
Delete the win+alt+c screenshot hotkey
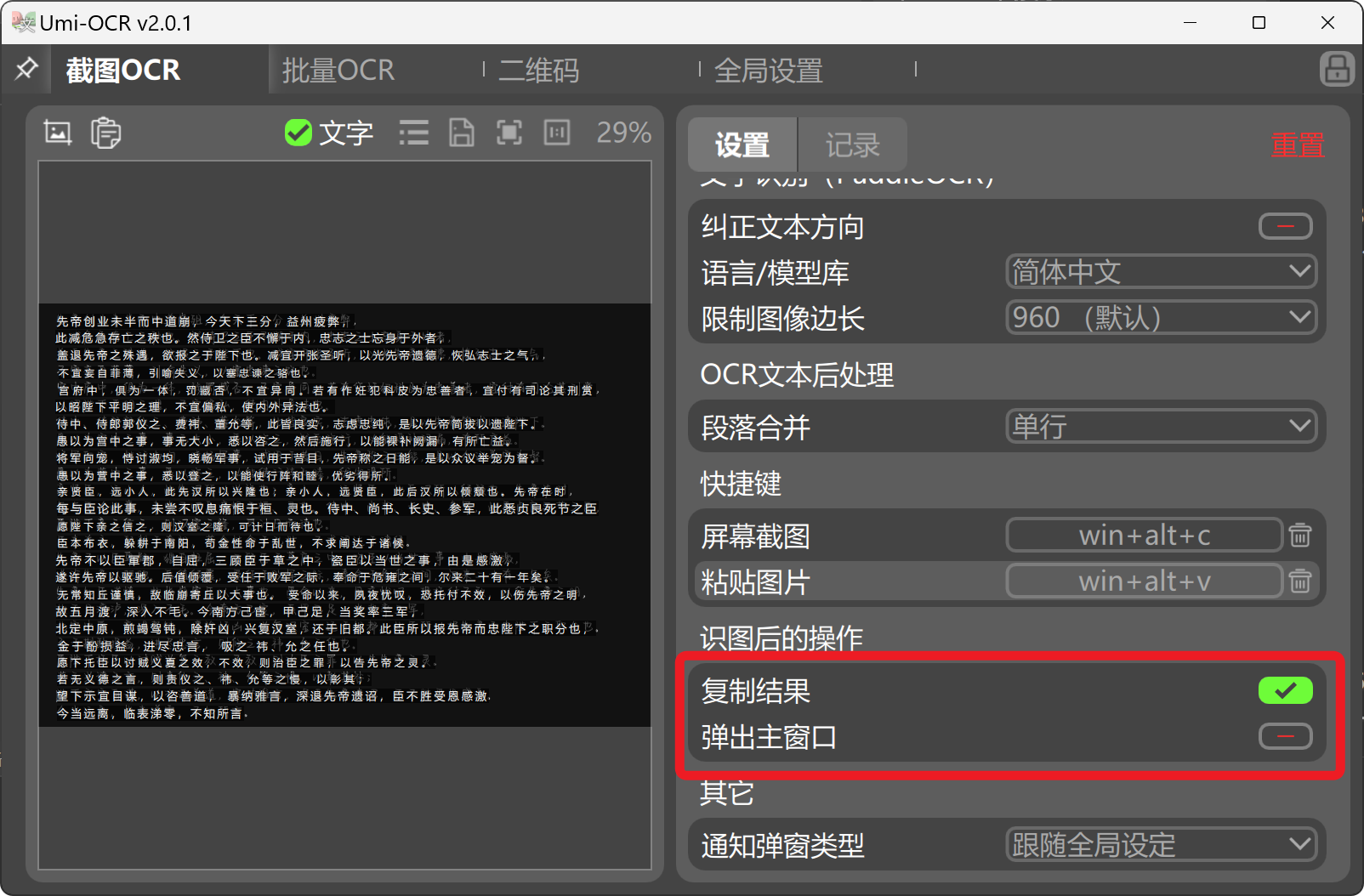tap(1300, 536)
